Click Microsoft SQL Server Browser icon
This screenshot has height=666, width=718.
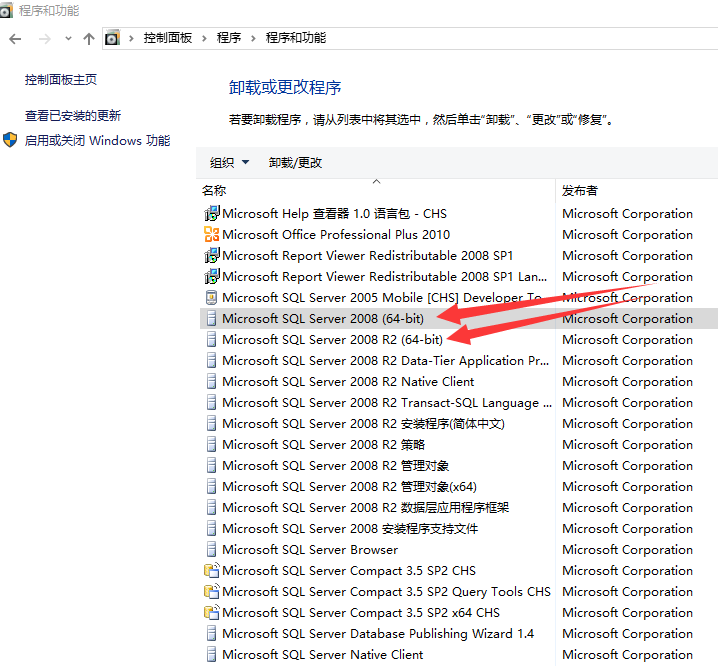[x=211, y=550]
